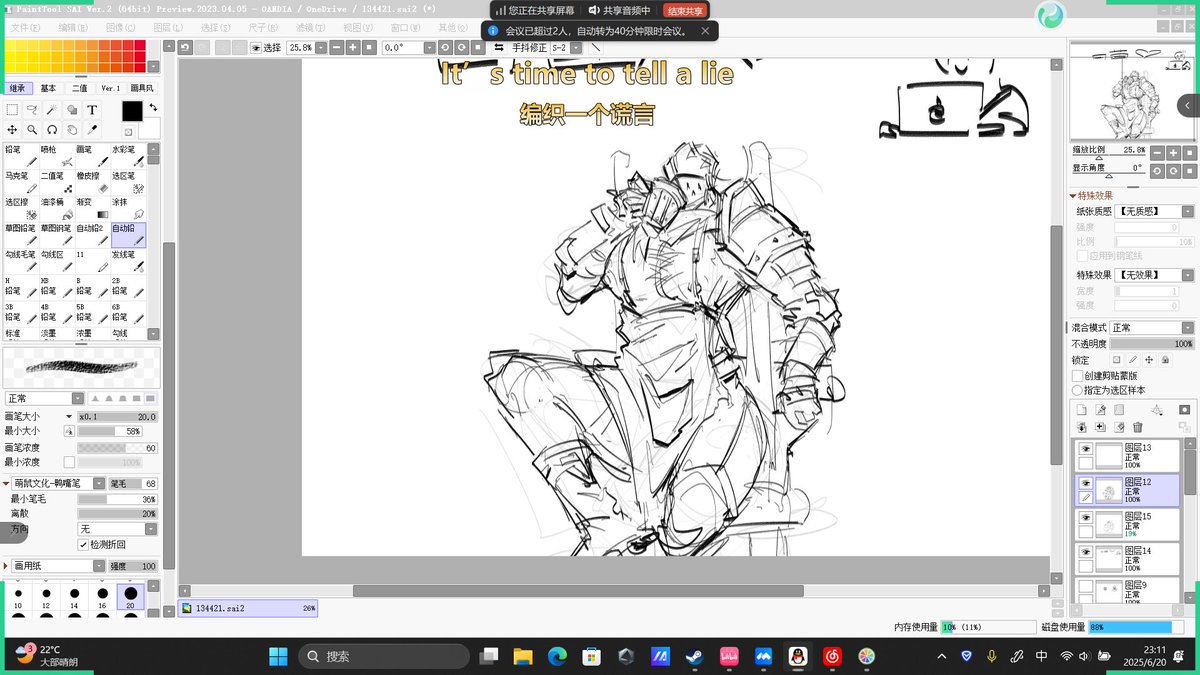Delete layer with trash icon

1137,427
